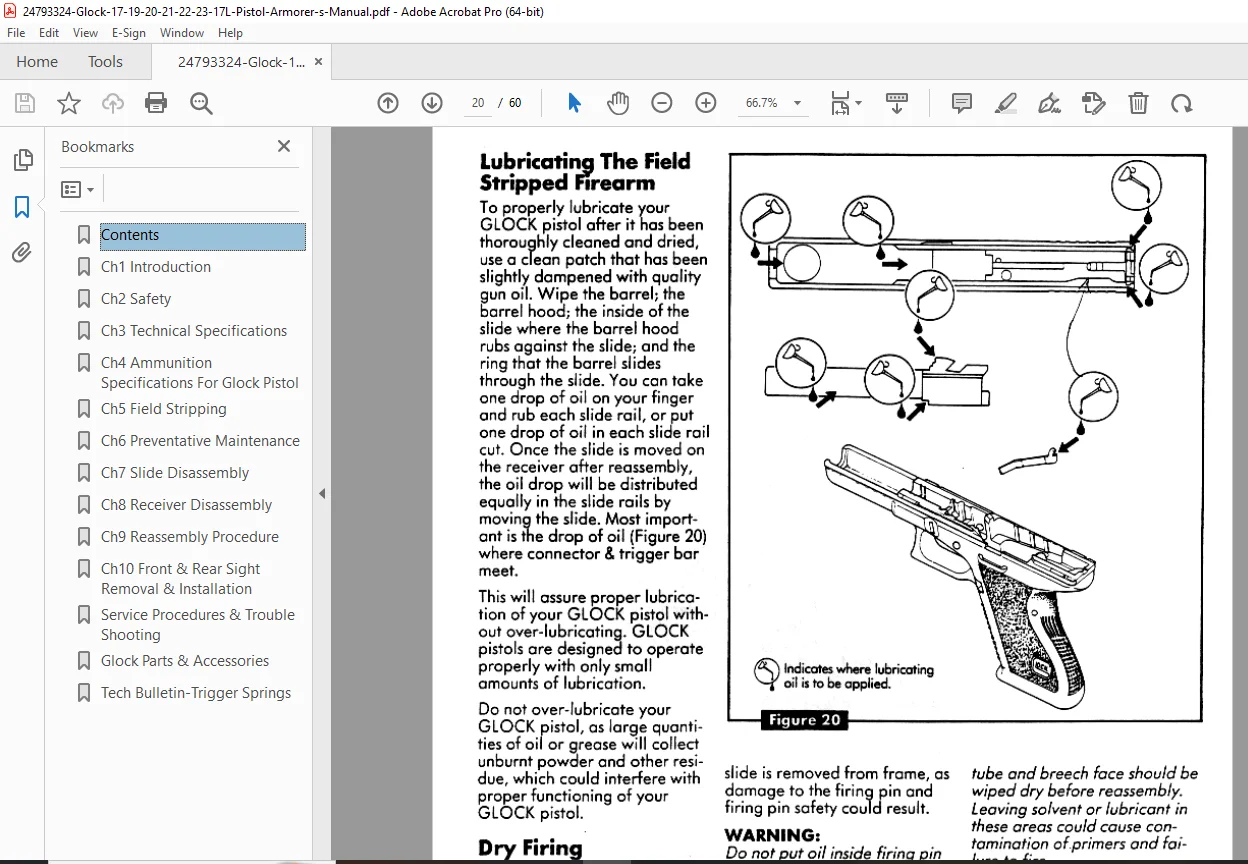Click the Save file icon
This screenshot has height=864, width=1248.
25,103
